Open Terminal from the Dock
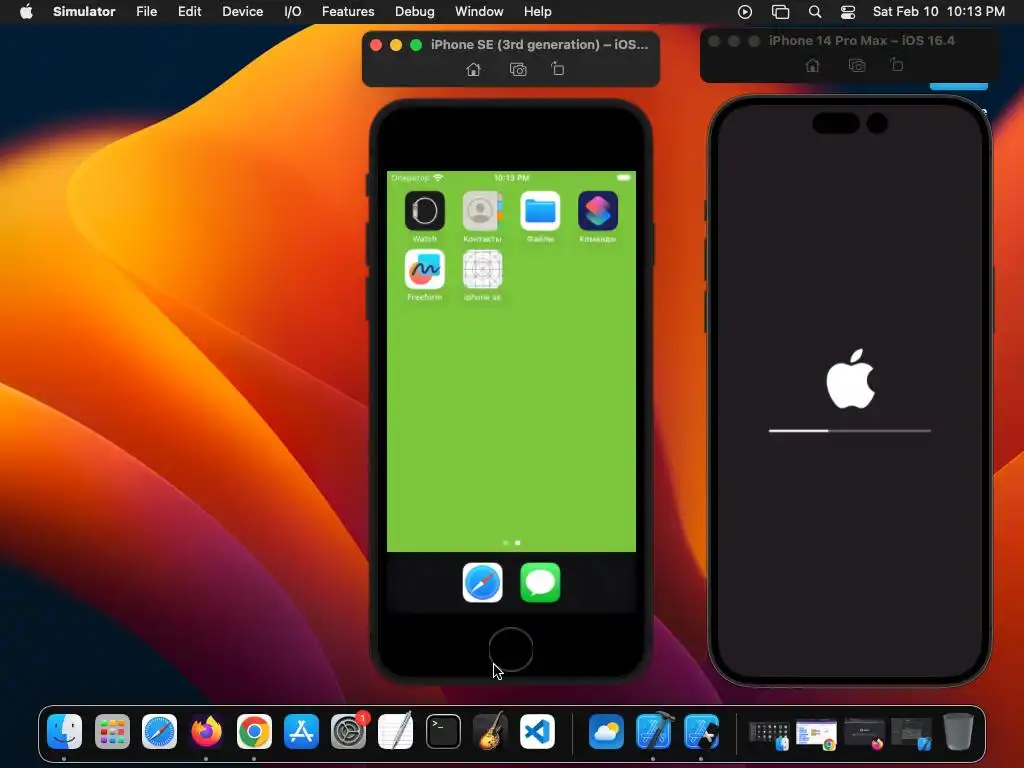The height and width of the screenshot is (768, 1024). [443, 731]
